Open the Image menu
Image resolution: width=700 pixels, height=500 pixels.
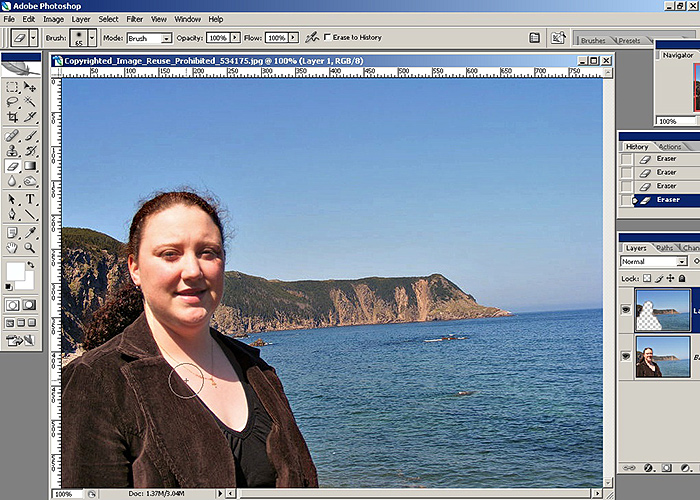(x=53, y=19)
